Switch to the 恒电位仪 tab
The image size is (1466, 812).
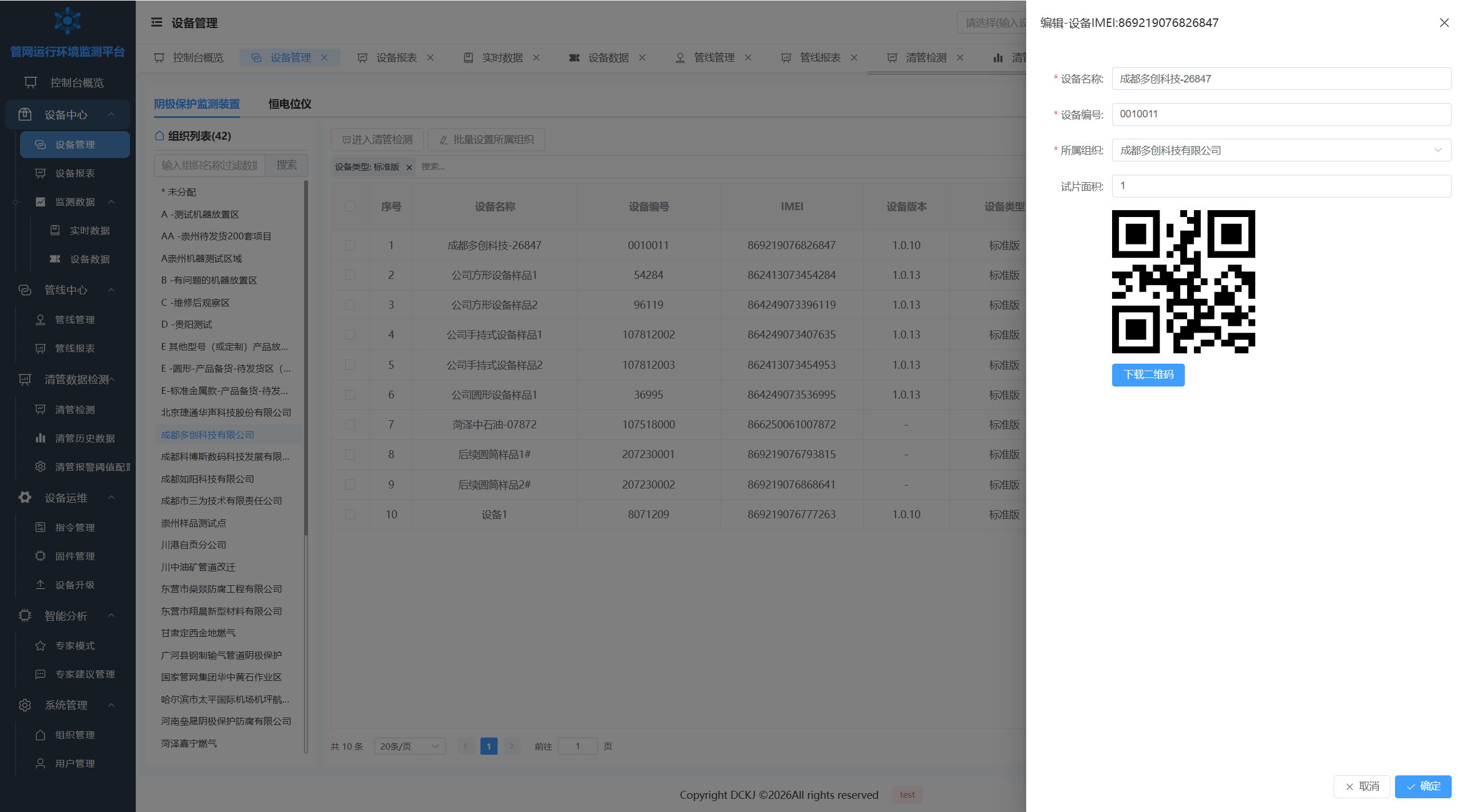click(x=290, y=104)
